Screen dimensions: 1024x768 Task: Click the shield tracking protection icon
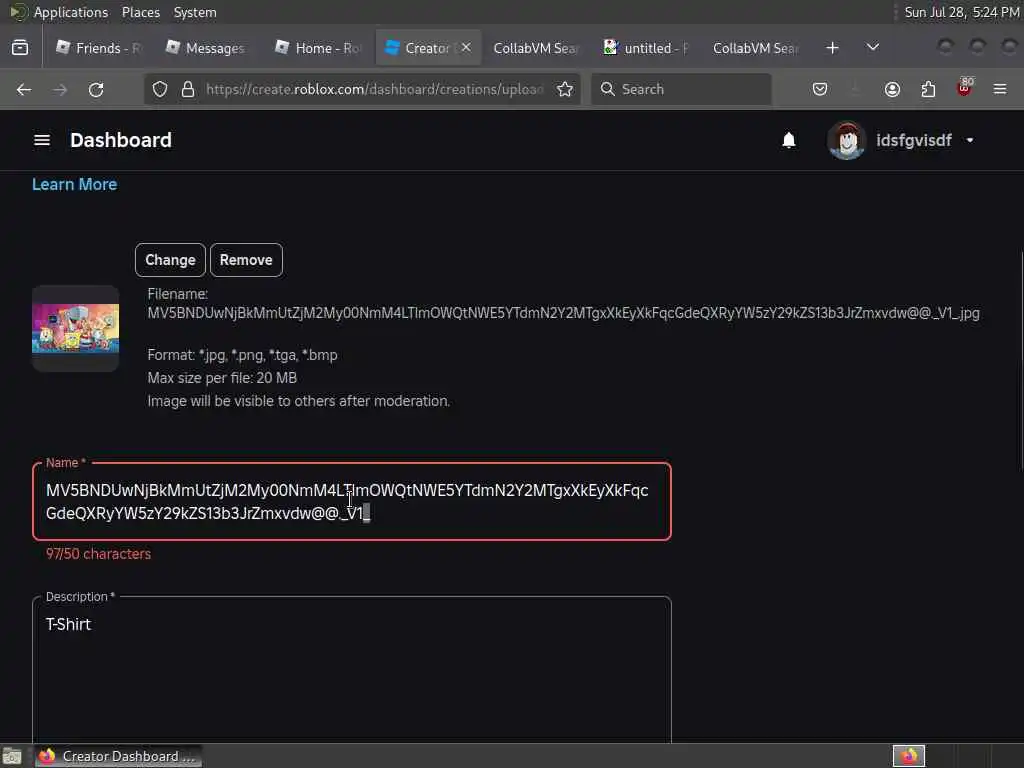(160, 89)
